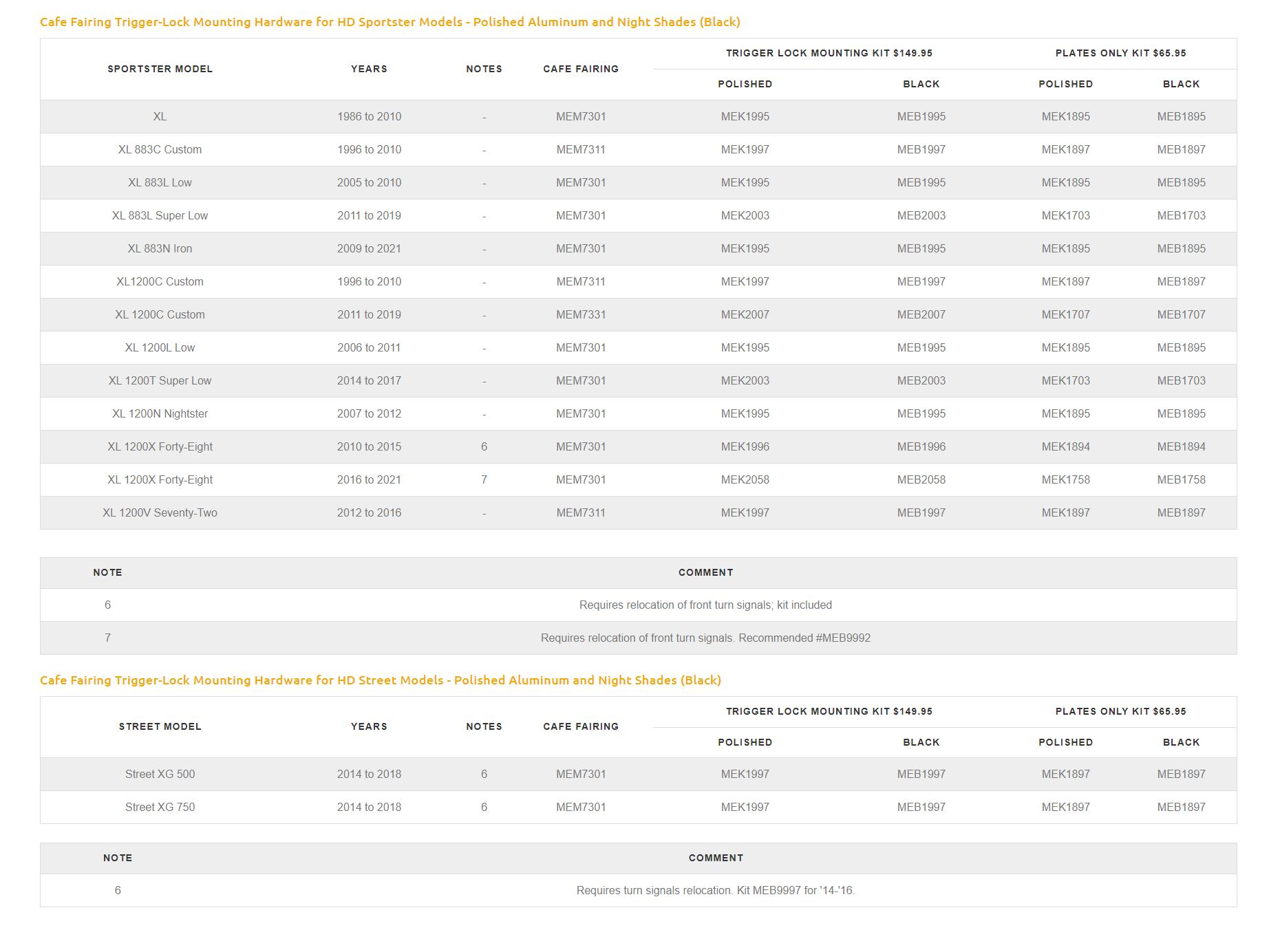Image resolution: width=1280 pixels, height=952 pixels.
Task: Click the XL 1200N Nightster model cell
Action: pyautogui.click(x=160, y=413)
